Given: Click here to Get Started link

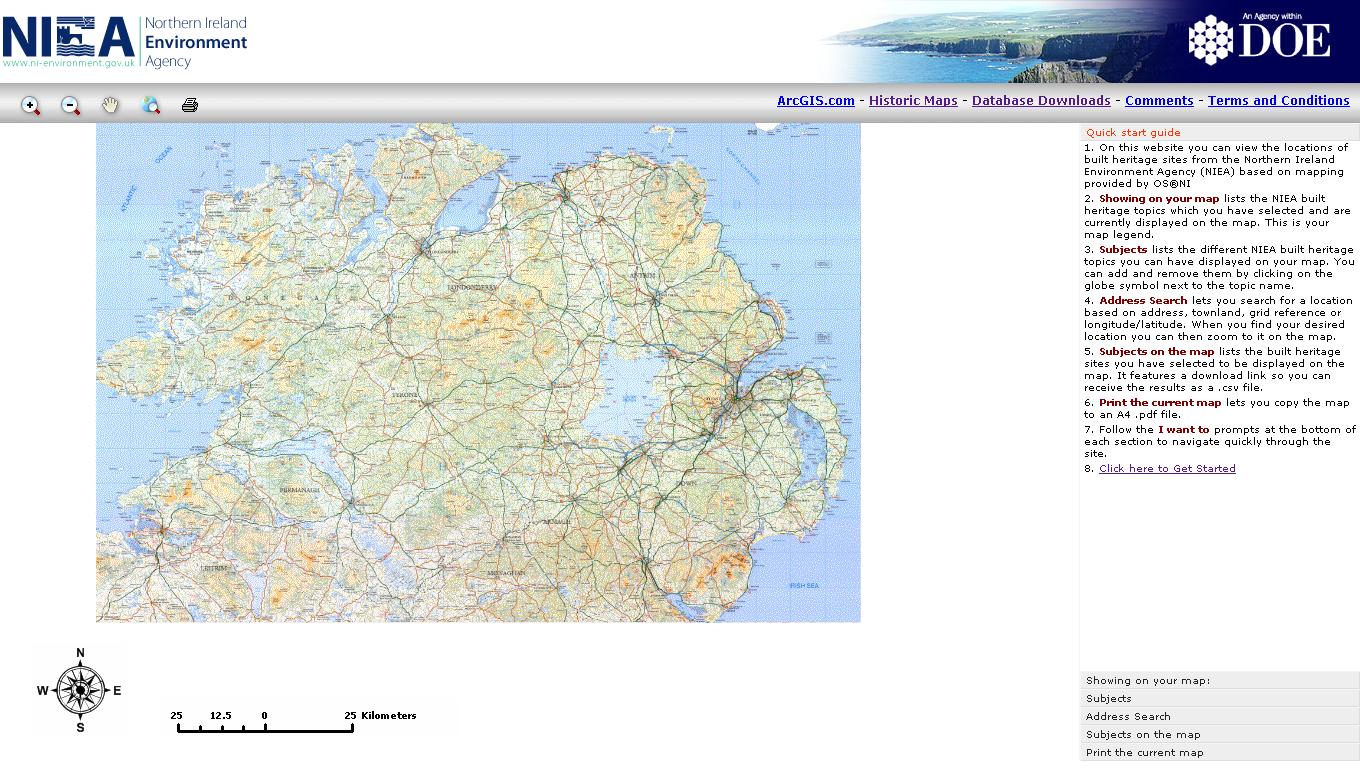Looking at the screenshot, I should pyautogui.click(x=1167, y=468).
